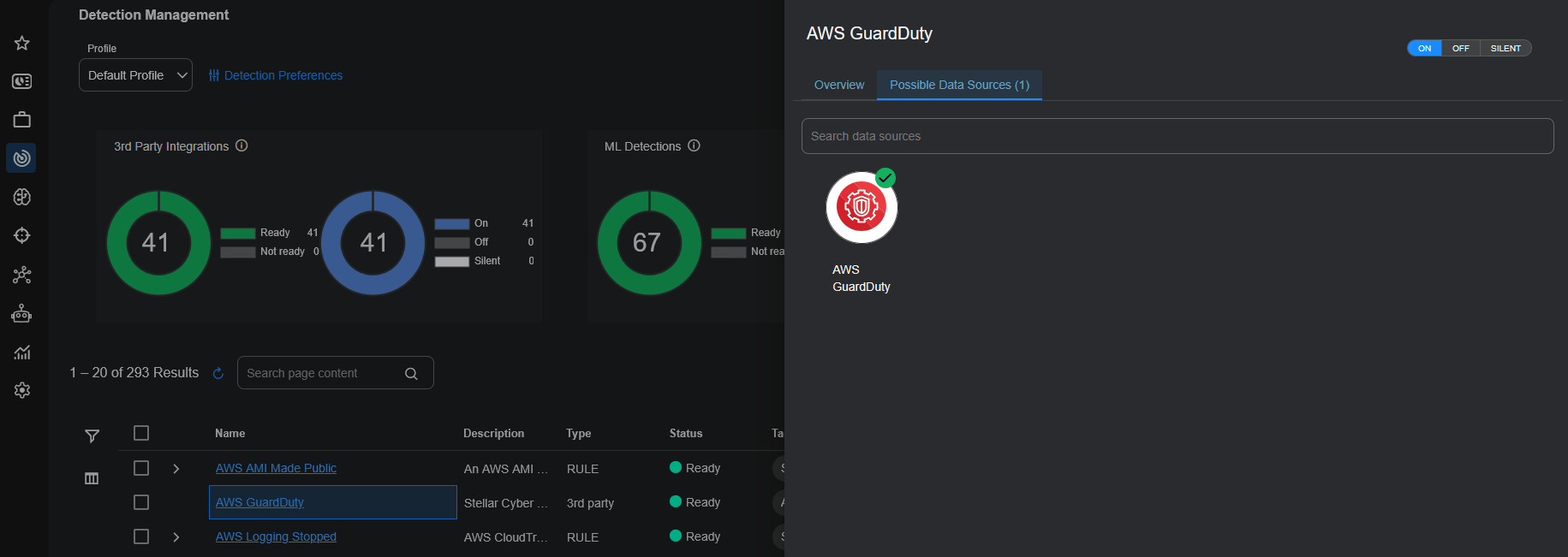Screen dimensions: 1568x557
Task: Click the crosshair target icon in sidebar
Action: (22, 235)
